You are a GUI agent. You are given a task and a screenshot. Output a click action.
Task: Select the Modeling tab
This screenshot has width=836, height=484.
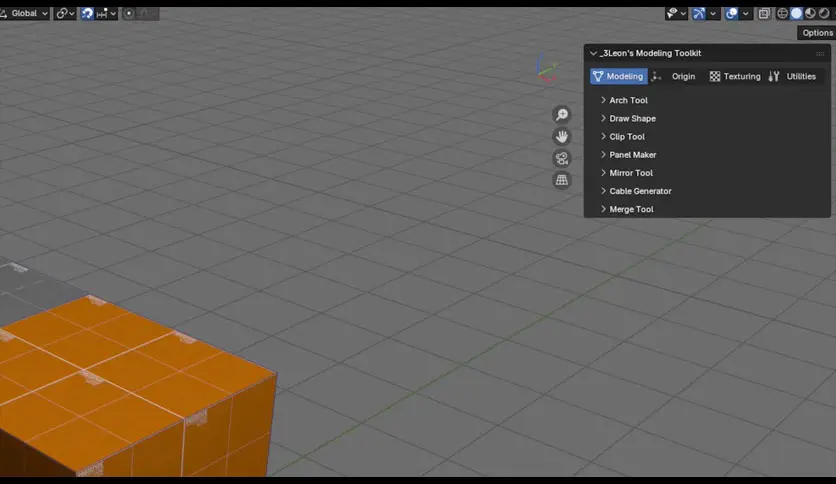618,76
